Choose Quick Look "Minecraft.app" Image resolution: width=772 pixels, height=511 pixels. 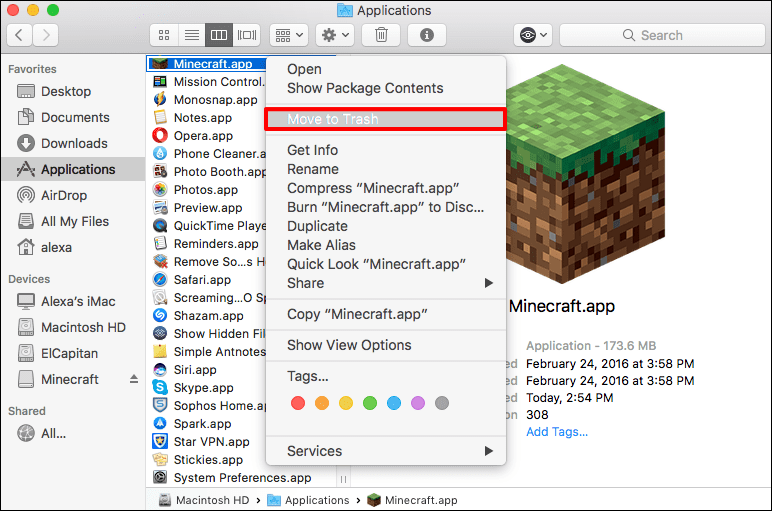coord(386,264)
